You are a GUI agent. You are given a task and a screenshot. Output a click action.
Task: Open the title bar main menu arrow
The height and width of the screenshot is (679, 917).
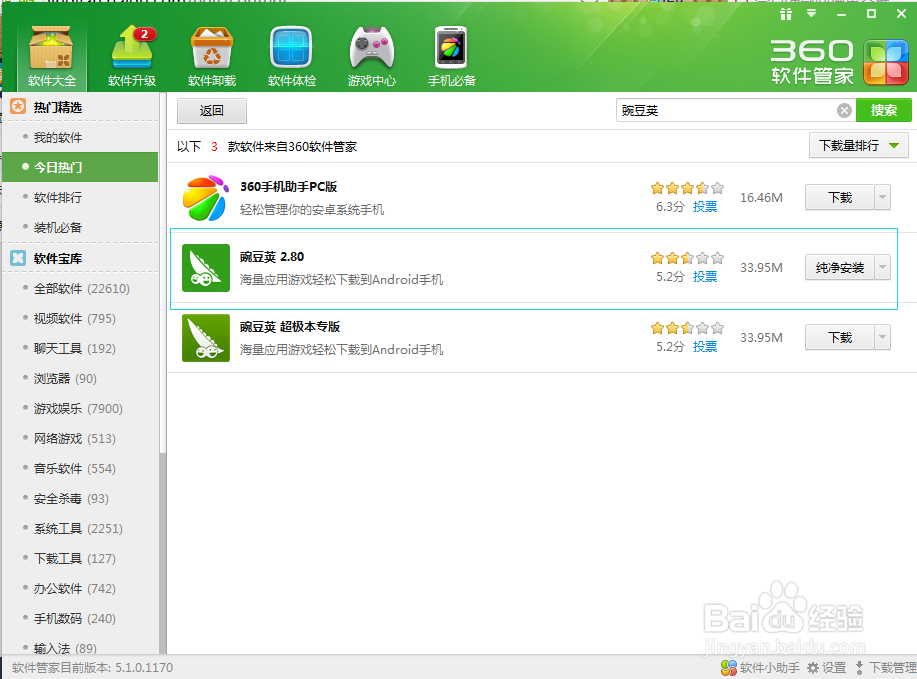[x=812, y=13]
